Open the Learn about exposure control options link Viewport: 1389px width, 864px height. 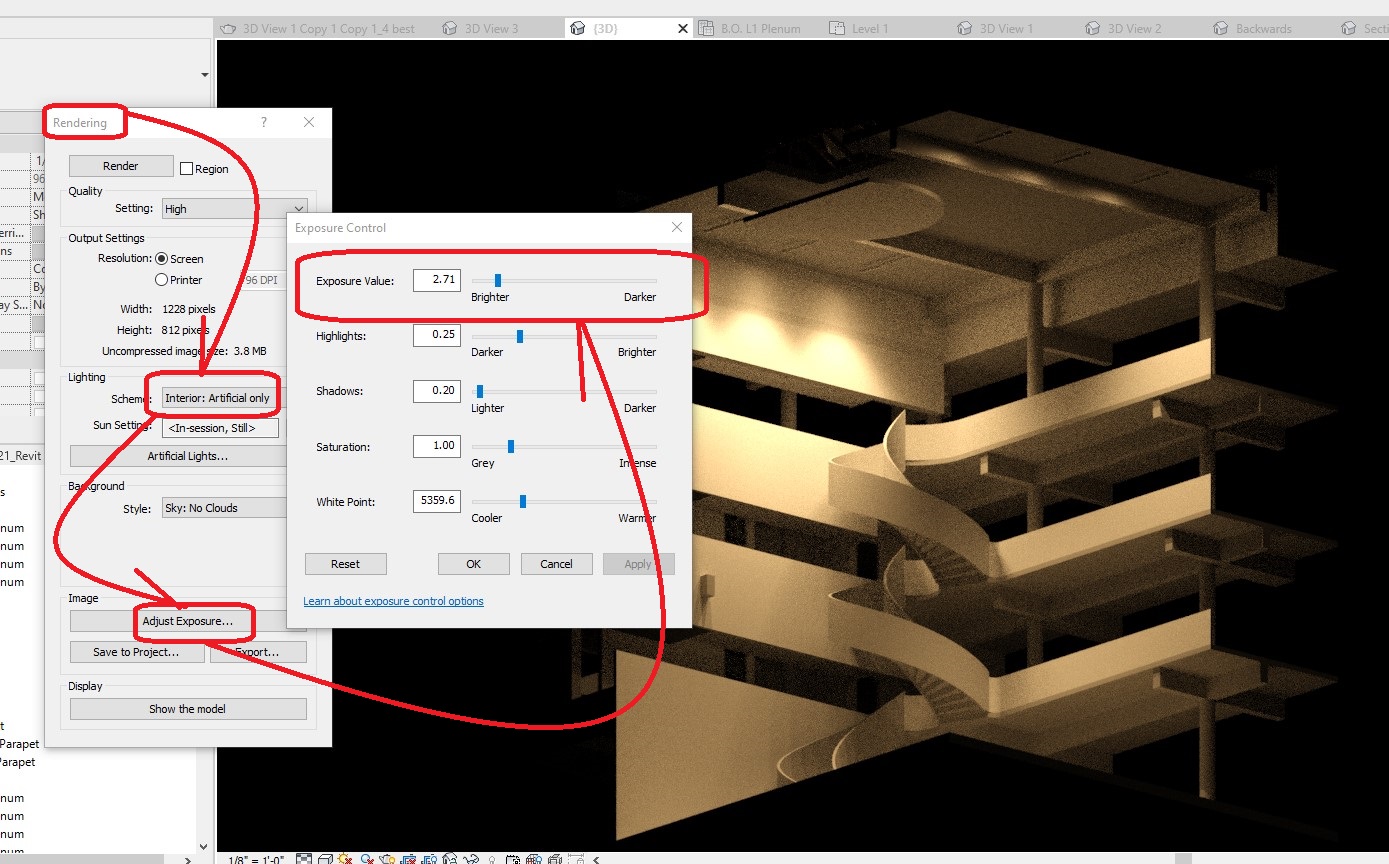pyautogui.click(x=393, y=600)
